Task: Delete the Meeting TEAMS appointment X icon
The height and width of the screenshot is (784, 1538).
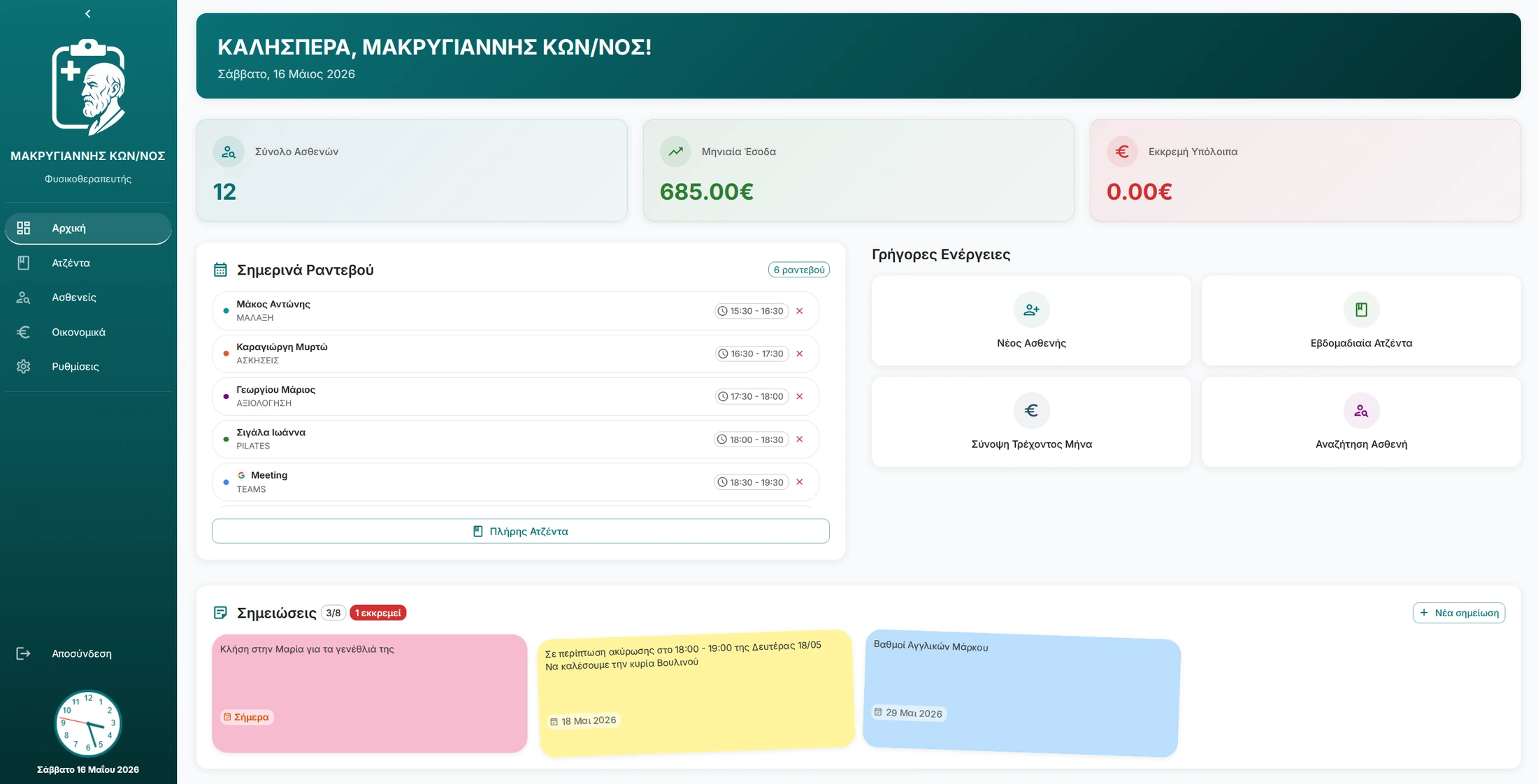Action: point(800,482)
